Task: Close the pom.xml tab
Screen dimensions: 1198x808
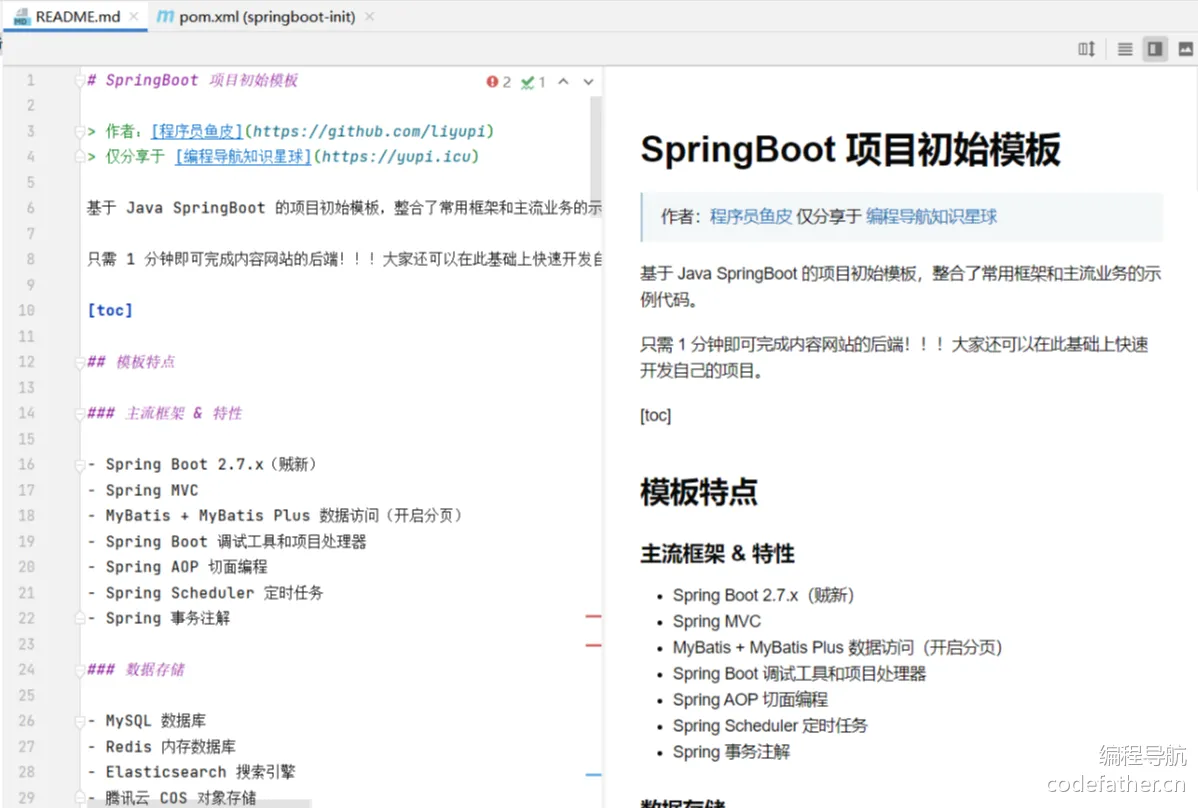Action: click(x=370, y=16)
